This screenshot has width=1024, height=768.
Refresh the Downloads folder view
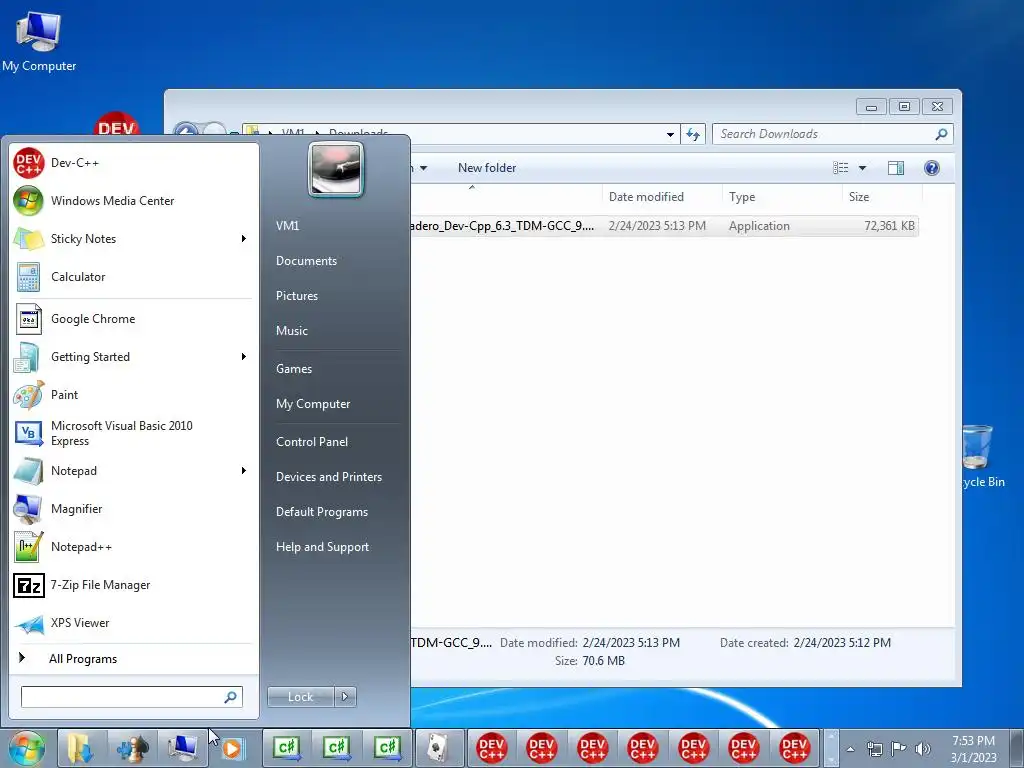693,134
